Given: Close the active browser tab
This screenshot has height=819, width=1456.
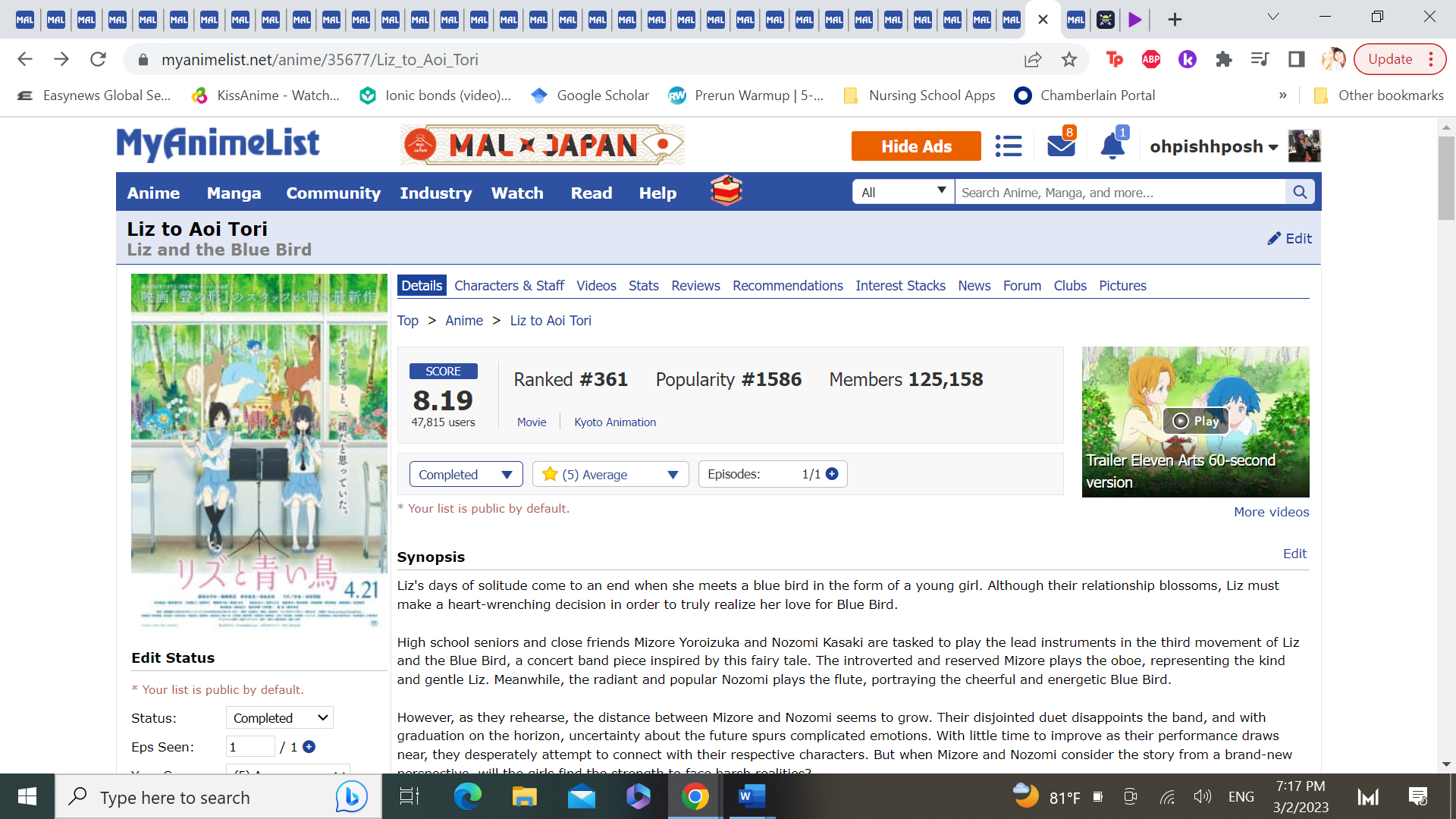Looking at the screenshot, I should pos(1043,20).
